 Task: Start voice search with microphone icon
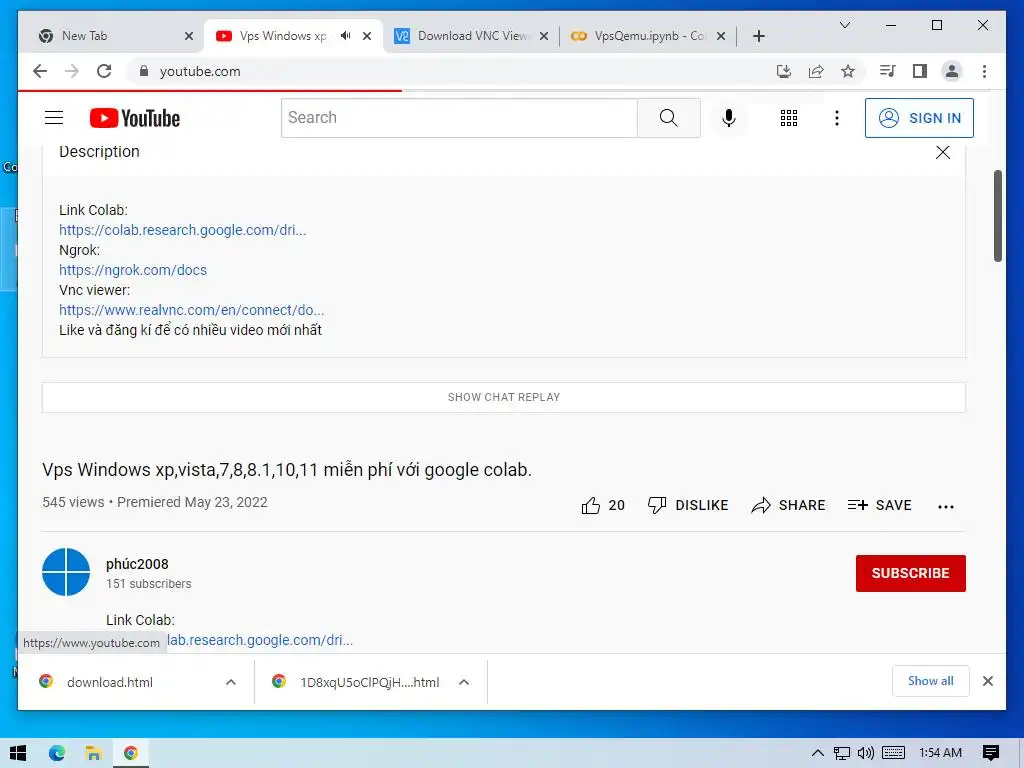click(x=729, y=118)
